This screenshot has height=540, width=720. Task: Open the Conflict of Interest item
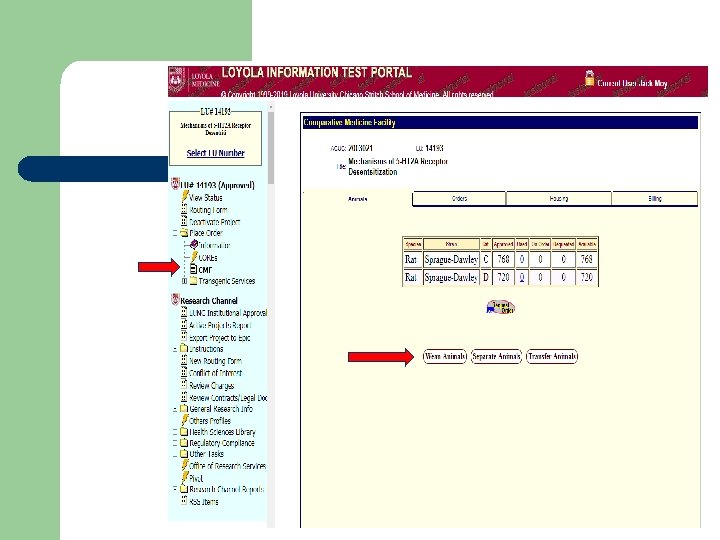tap(215, 373)
